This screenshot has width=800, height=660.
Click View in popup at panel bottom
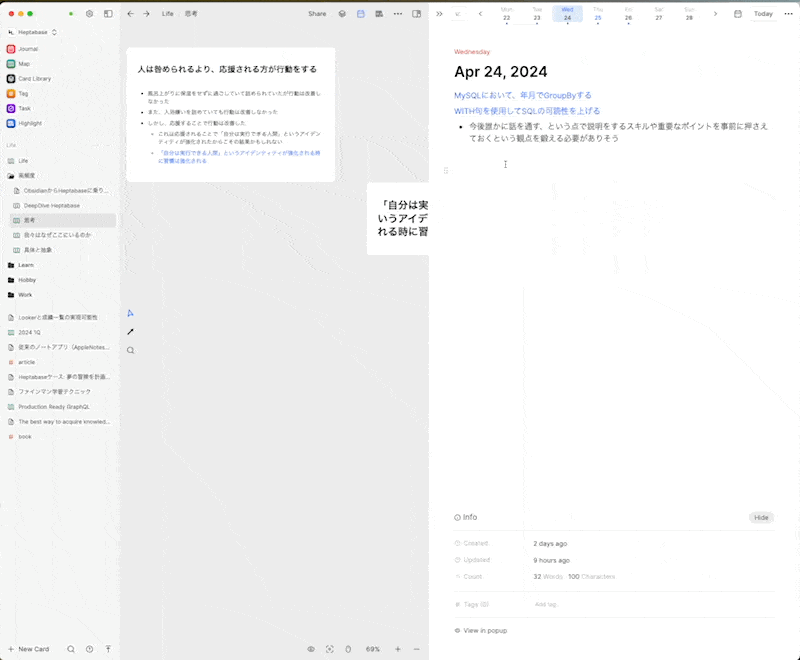[481, 630]
